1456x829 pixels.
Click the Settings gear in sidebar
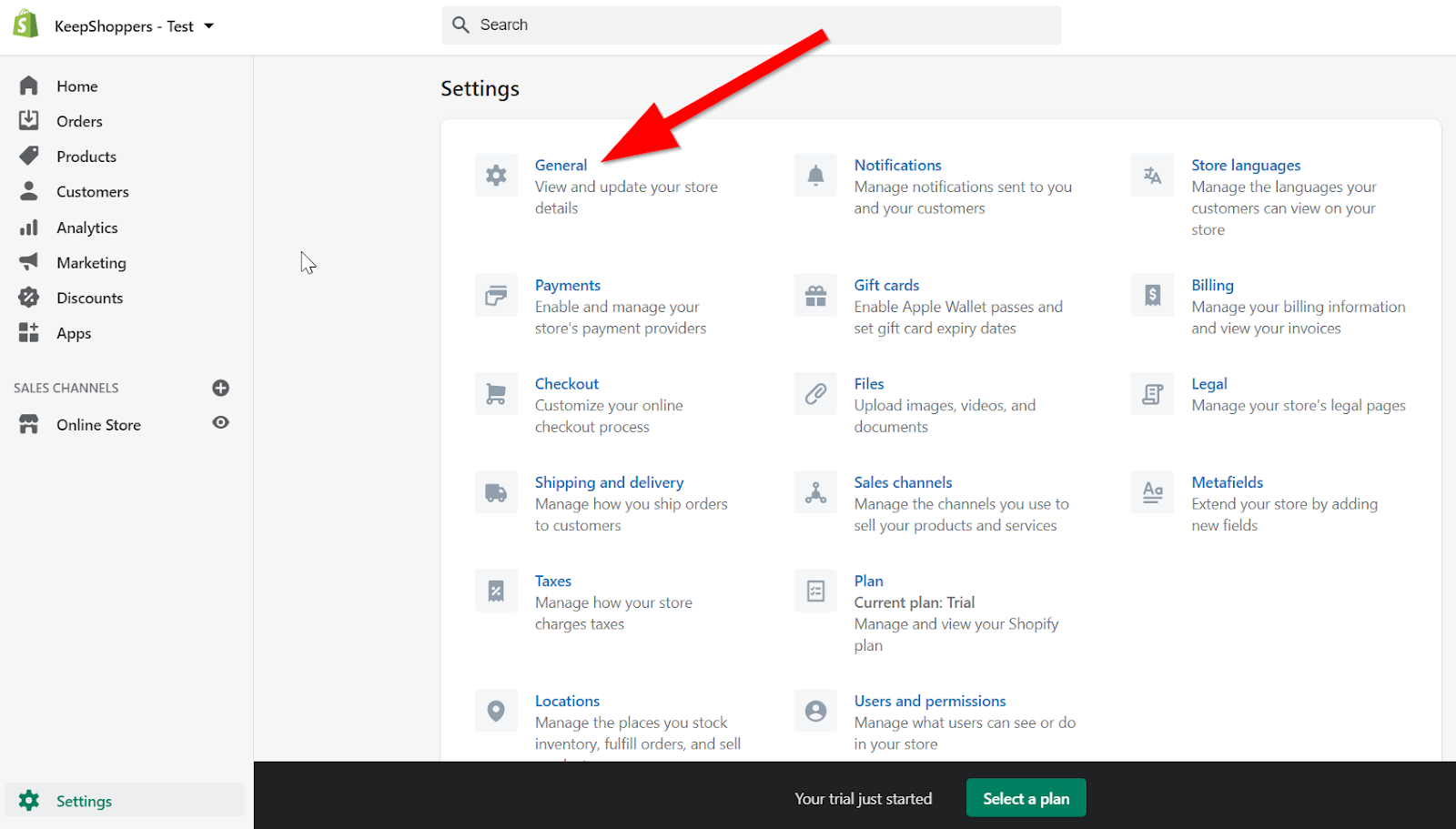click(x=29, y=800)
